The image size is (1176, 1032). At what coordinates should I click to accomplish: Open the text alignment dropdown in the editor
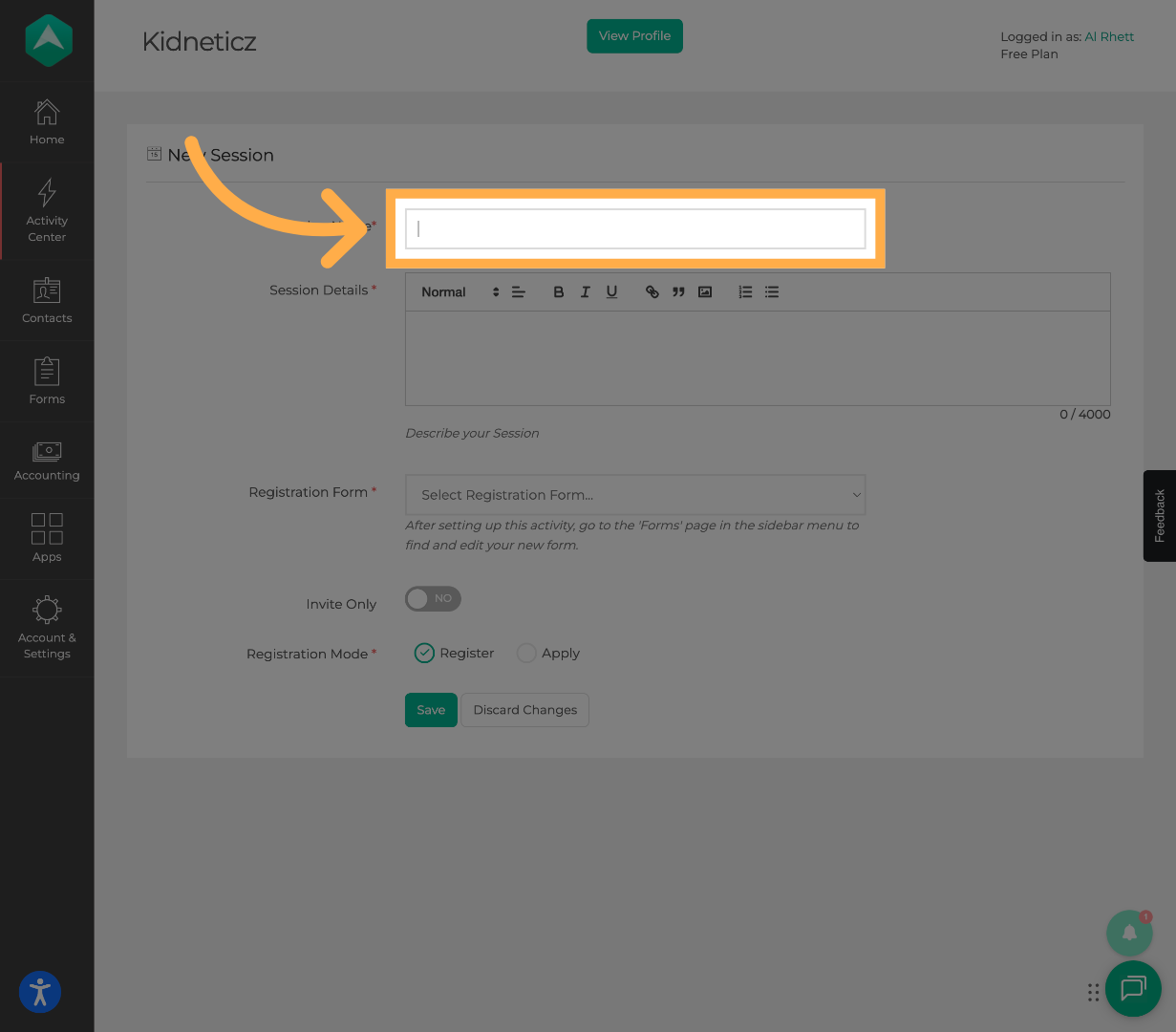[x=518, y=291]
